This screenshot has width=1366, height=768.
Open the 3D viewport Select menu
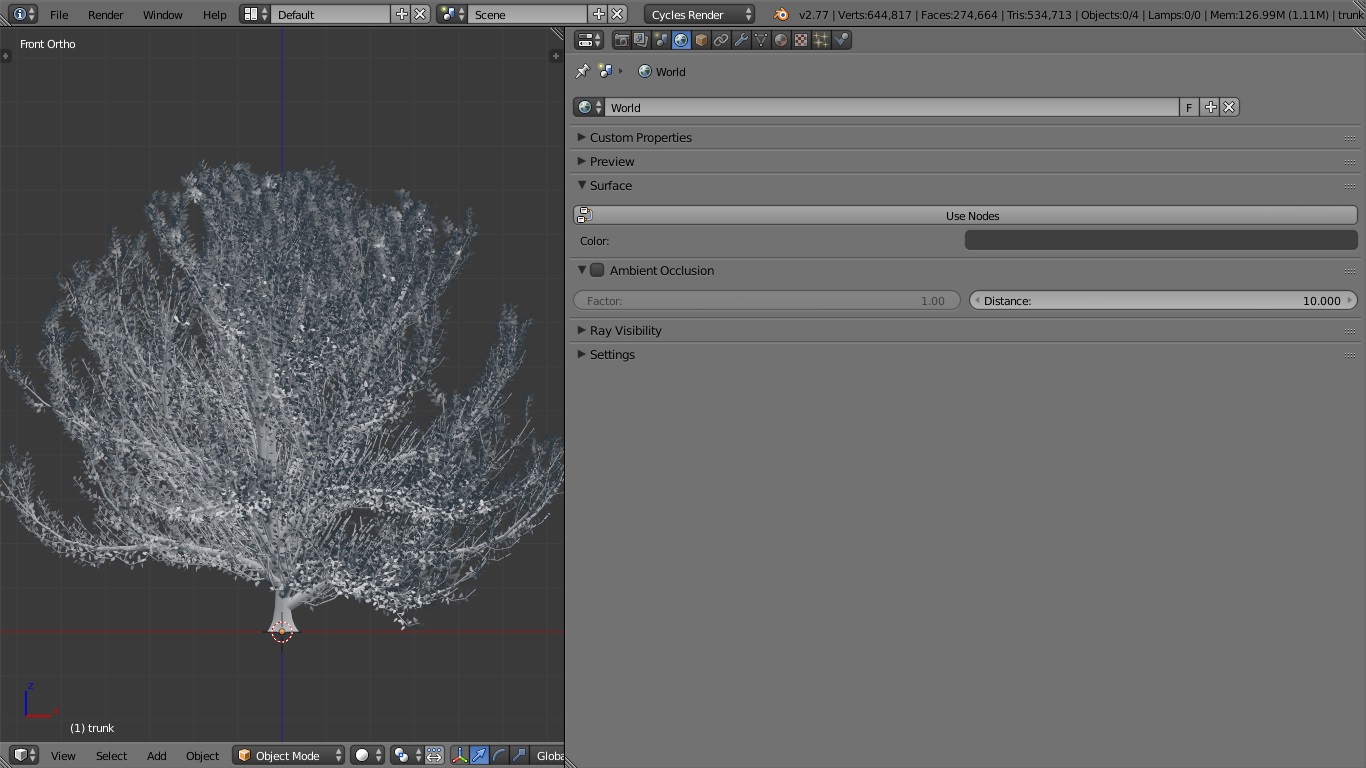coord(111,755)
